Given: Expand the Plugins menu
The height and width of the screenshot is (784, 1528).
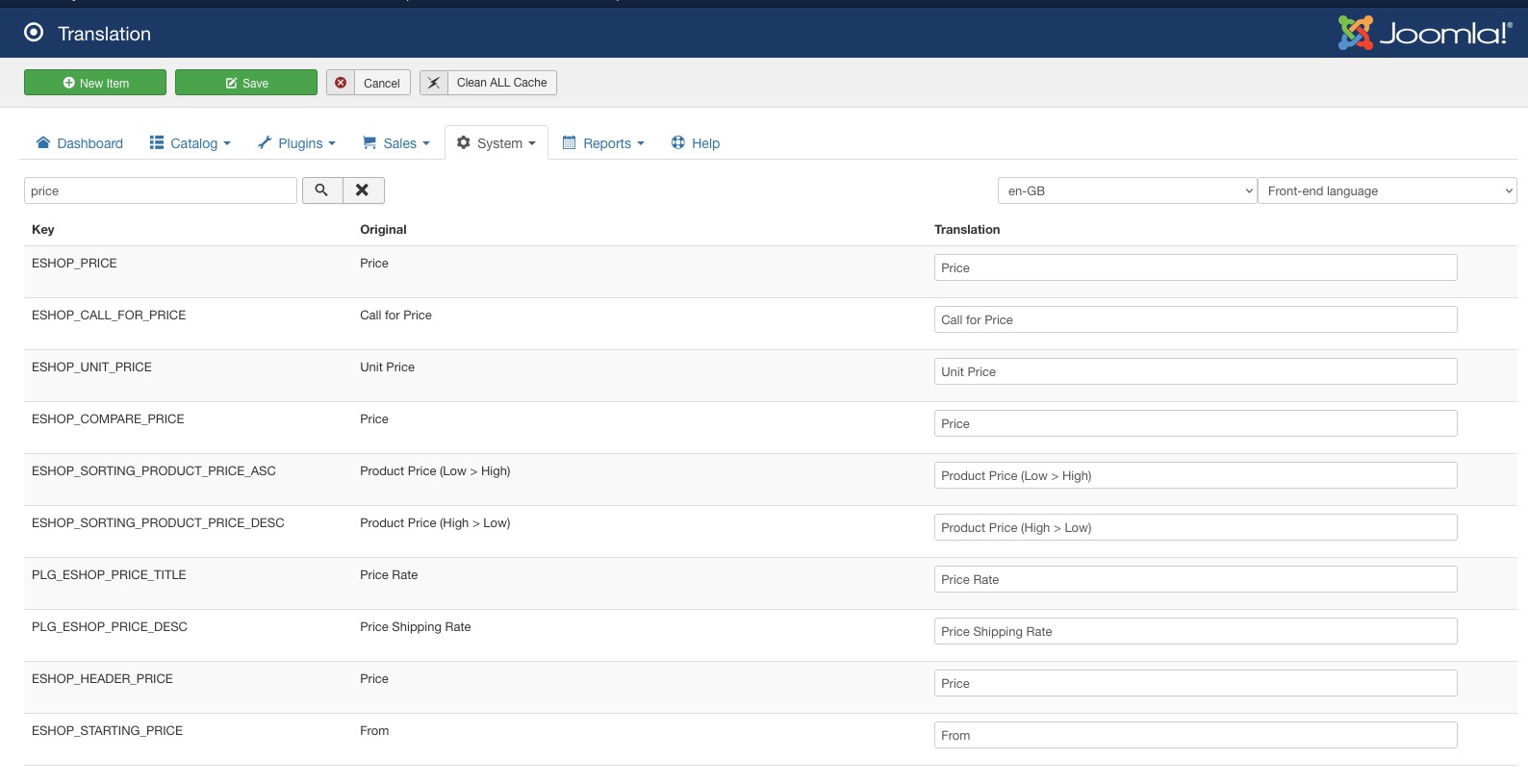Looking at the screenshot, I should tap(297, 143).
